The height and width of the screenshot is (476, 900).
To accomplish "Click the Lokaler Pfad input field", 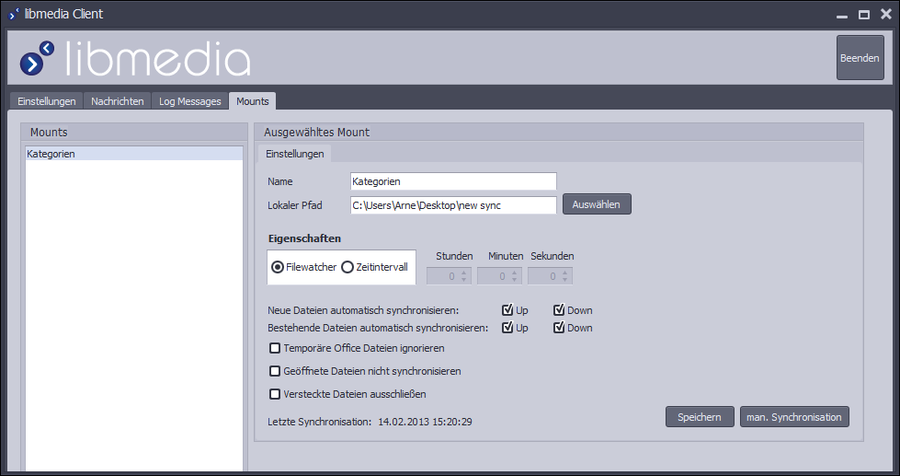I will coord(453,205).
